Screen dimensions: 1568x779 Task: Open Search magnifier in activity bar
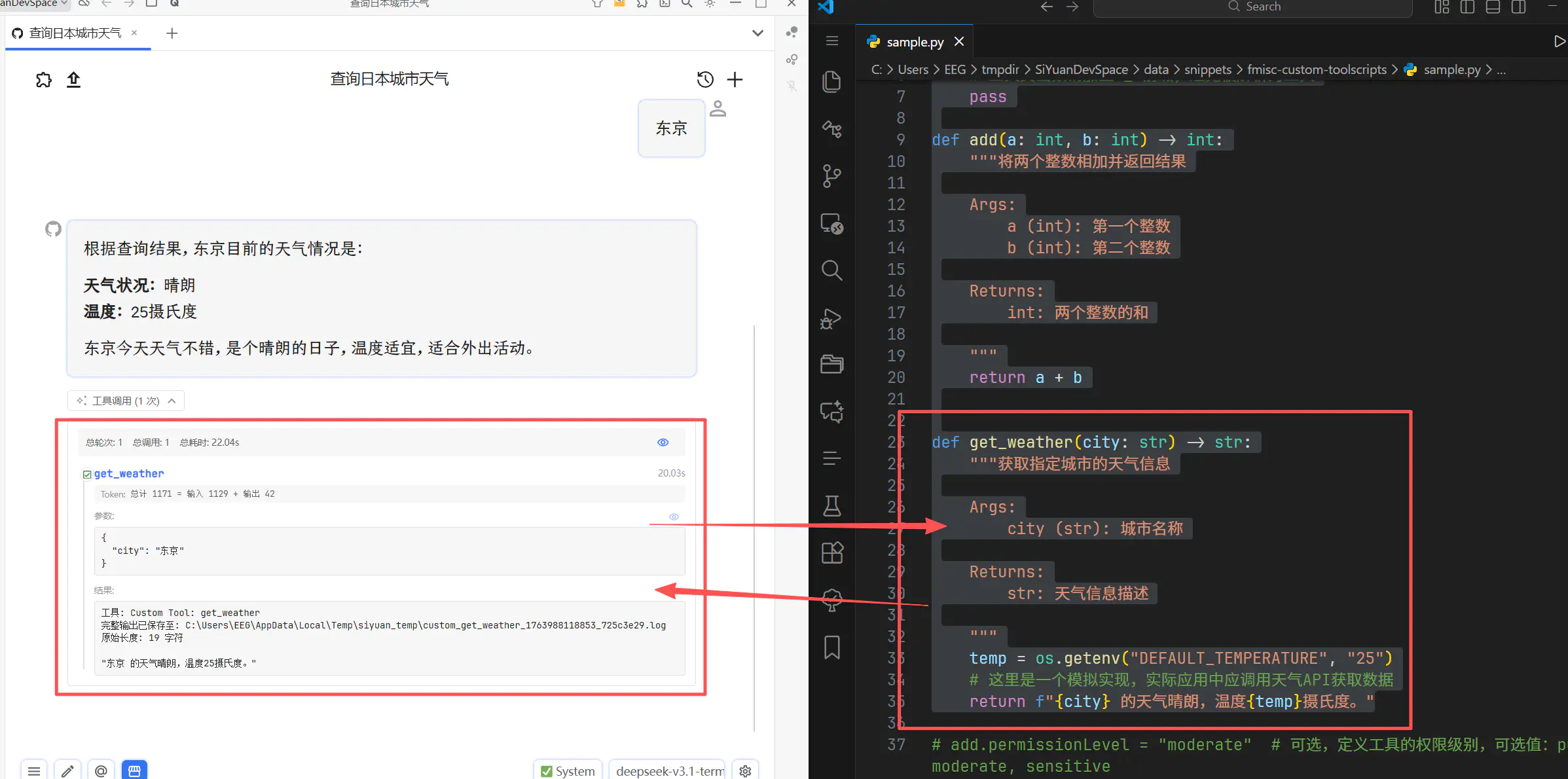[831, 270]
